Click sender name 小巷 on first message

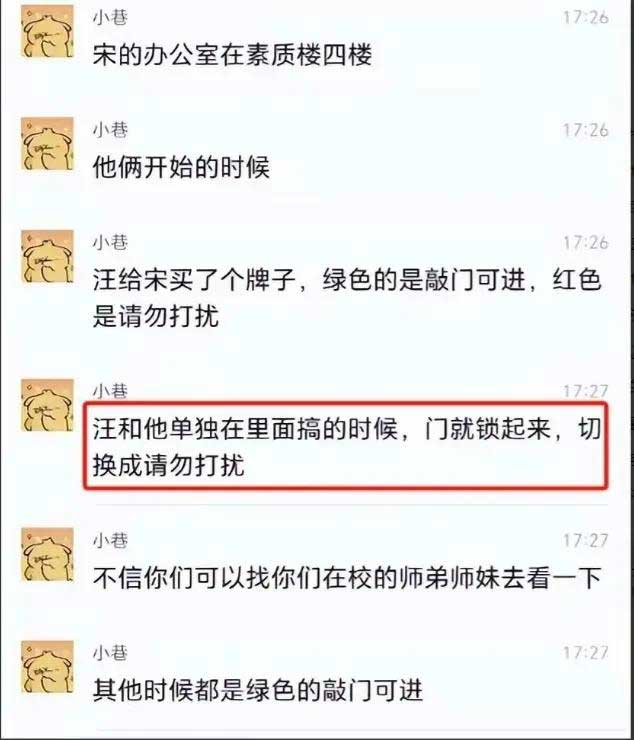(110, 17)
